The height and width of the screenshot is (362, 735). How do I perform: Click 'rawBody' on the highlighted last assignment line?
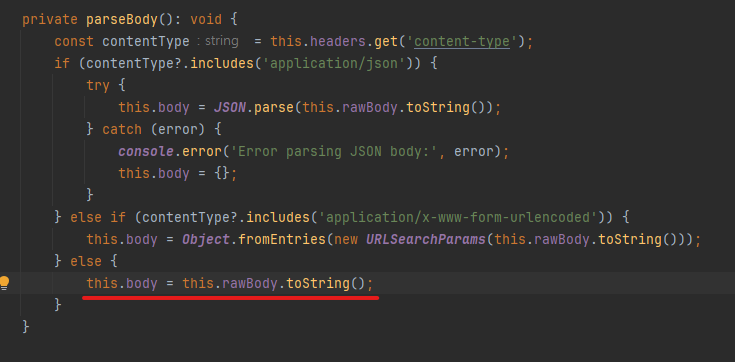250,283
